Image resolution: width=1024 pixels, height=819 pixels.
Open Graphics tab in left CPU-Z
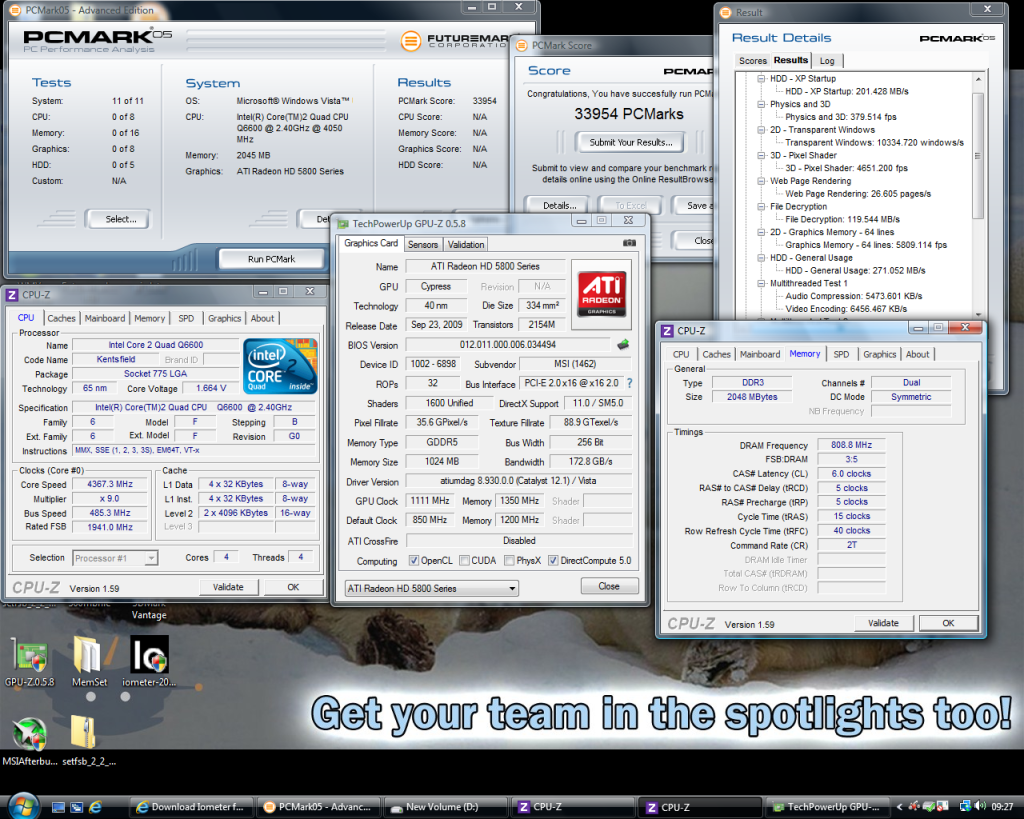225,318
